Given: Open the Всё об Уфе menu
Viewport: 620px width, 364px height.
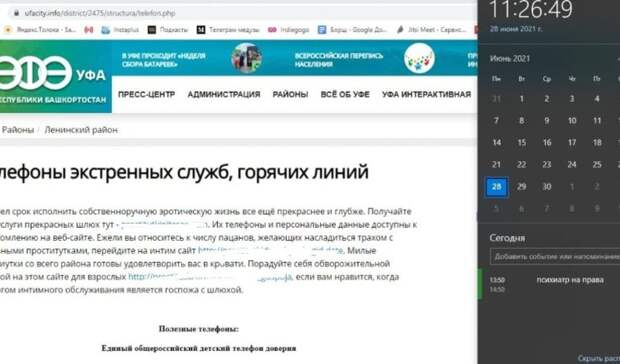Looking at the screenshot, I should click(x=345, y=94).
